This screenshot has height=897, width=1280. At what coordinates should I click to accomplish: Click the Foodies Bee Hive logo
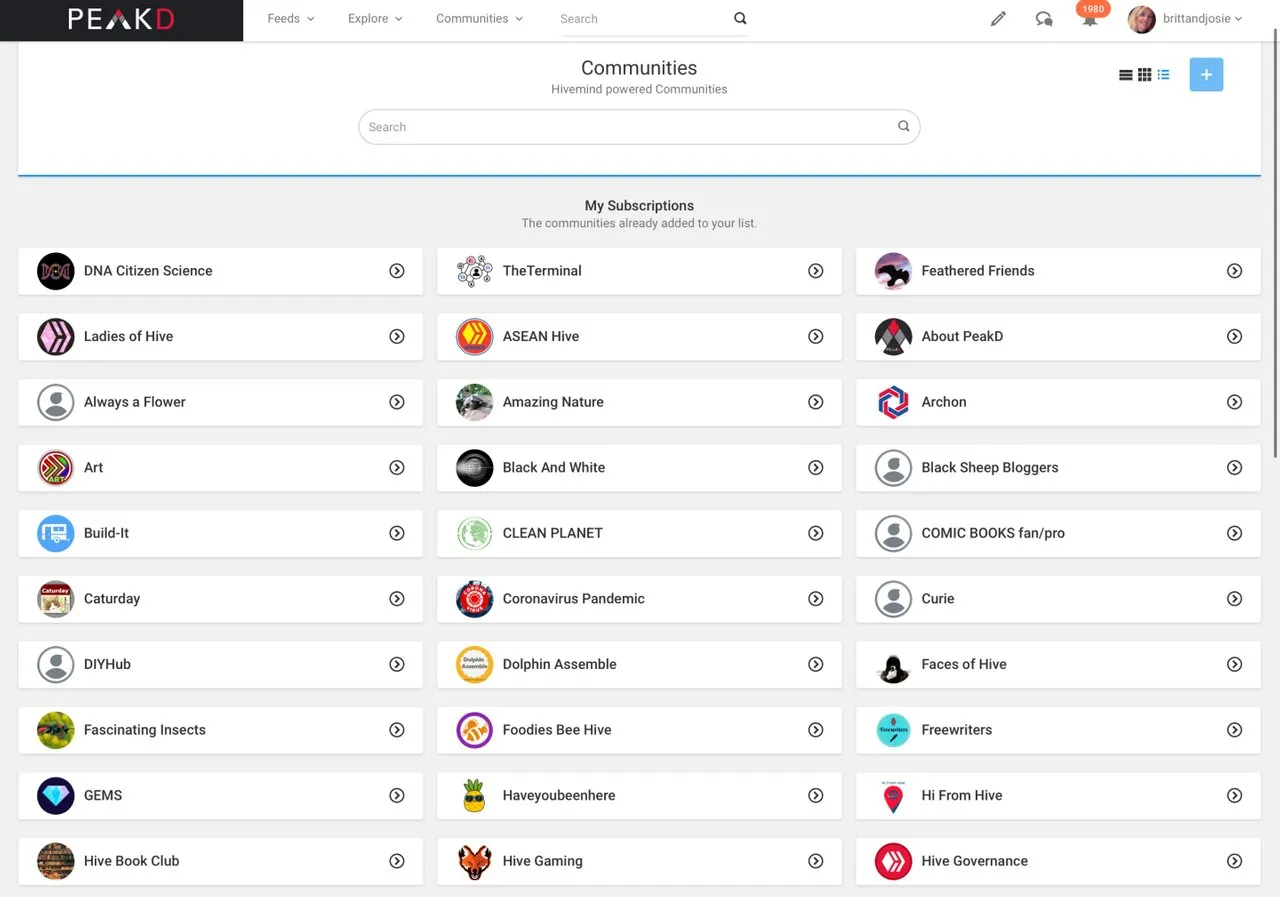point(475,730)
